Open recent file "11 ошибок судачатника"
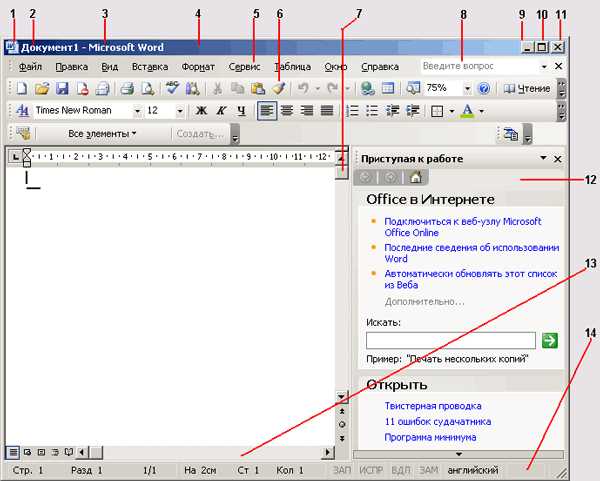The width and height of the screenshot is (600, 481). [x=438, y=421]
